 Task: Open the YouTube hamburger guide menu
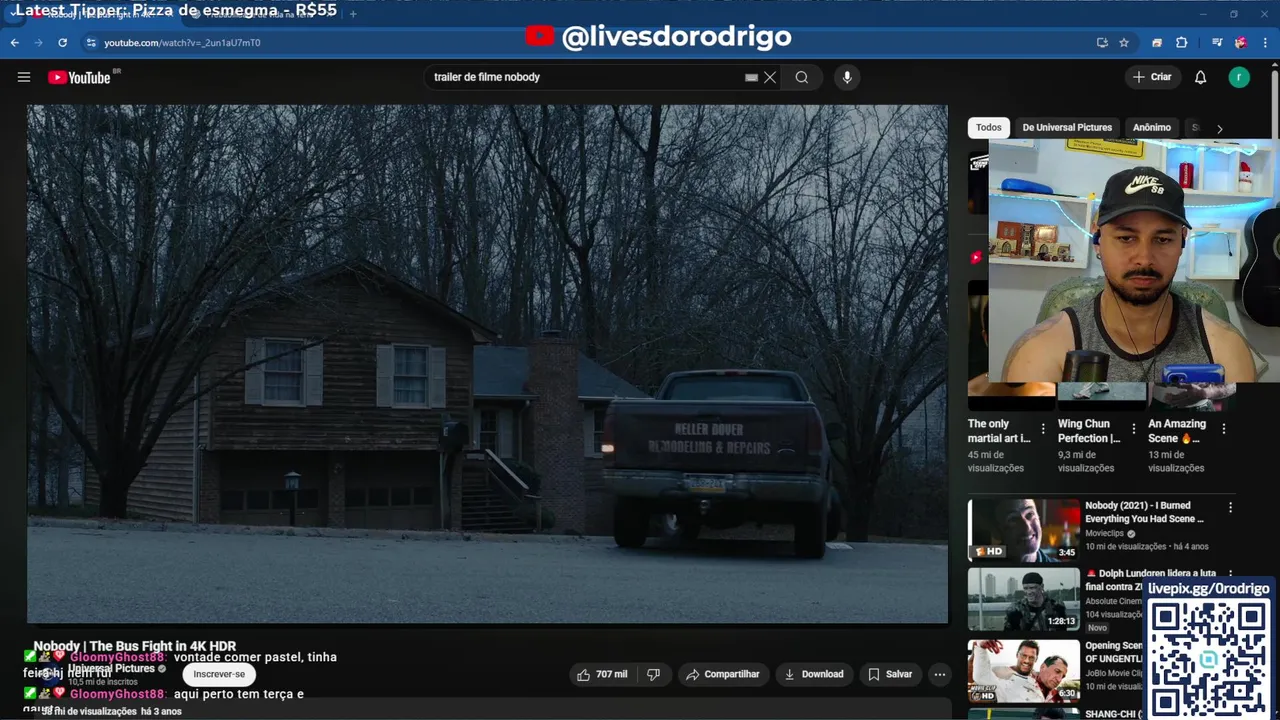[24, 77]
